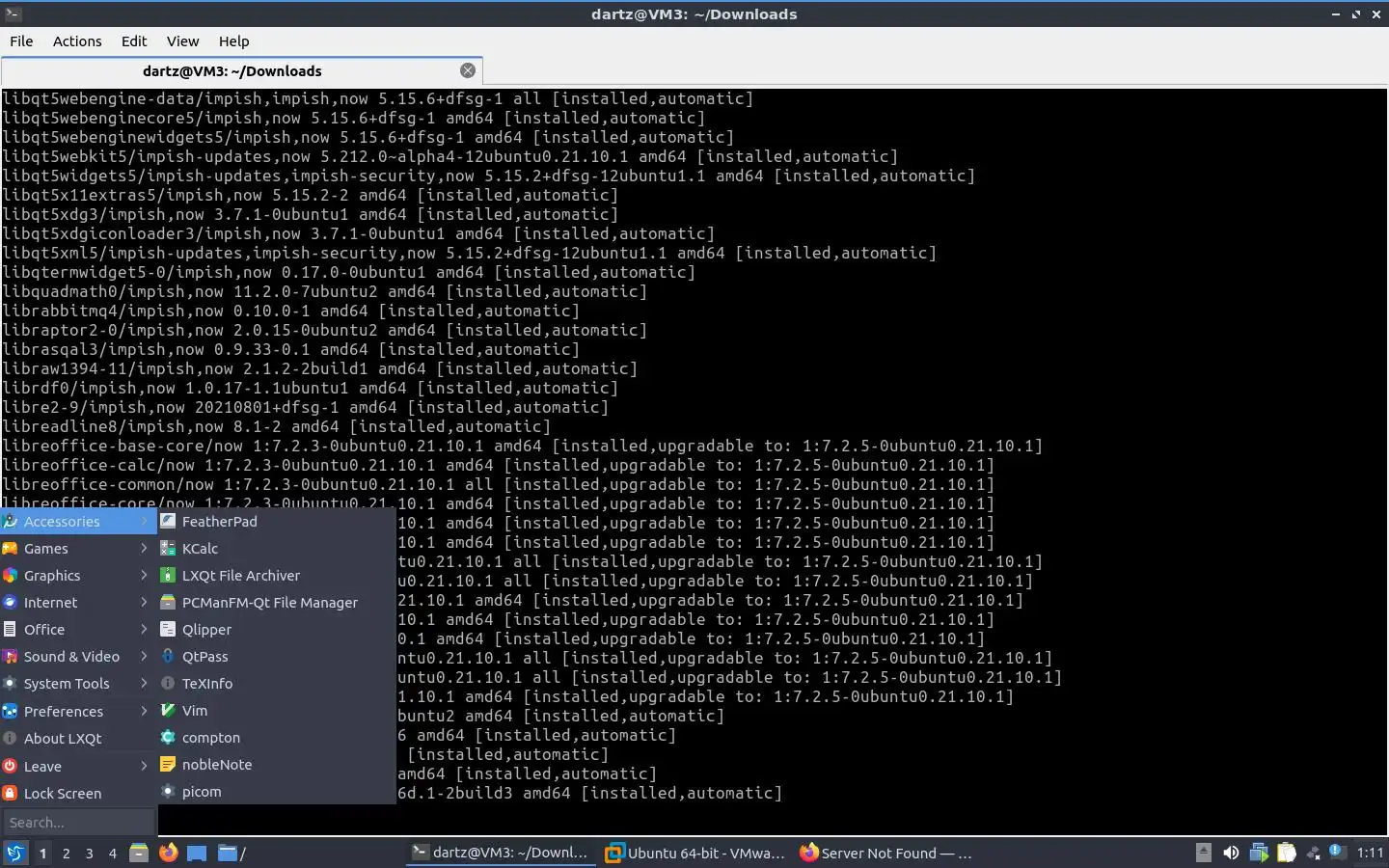
Task: Open nobleNote application
Action: pyautogui.click(x=276, y=764)
